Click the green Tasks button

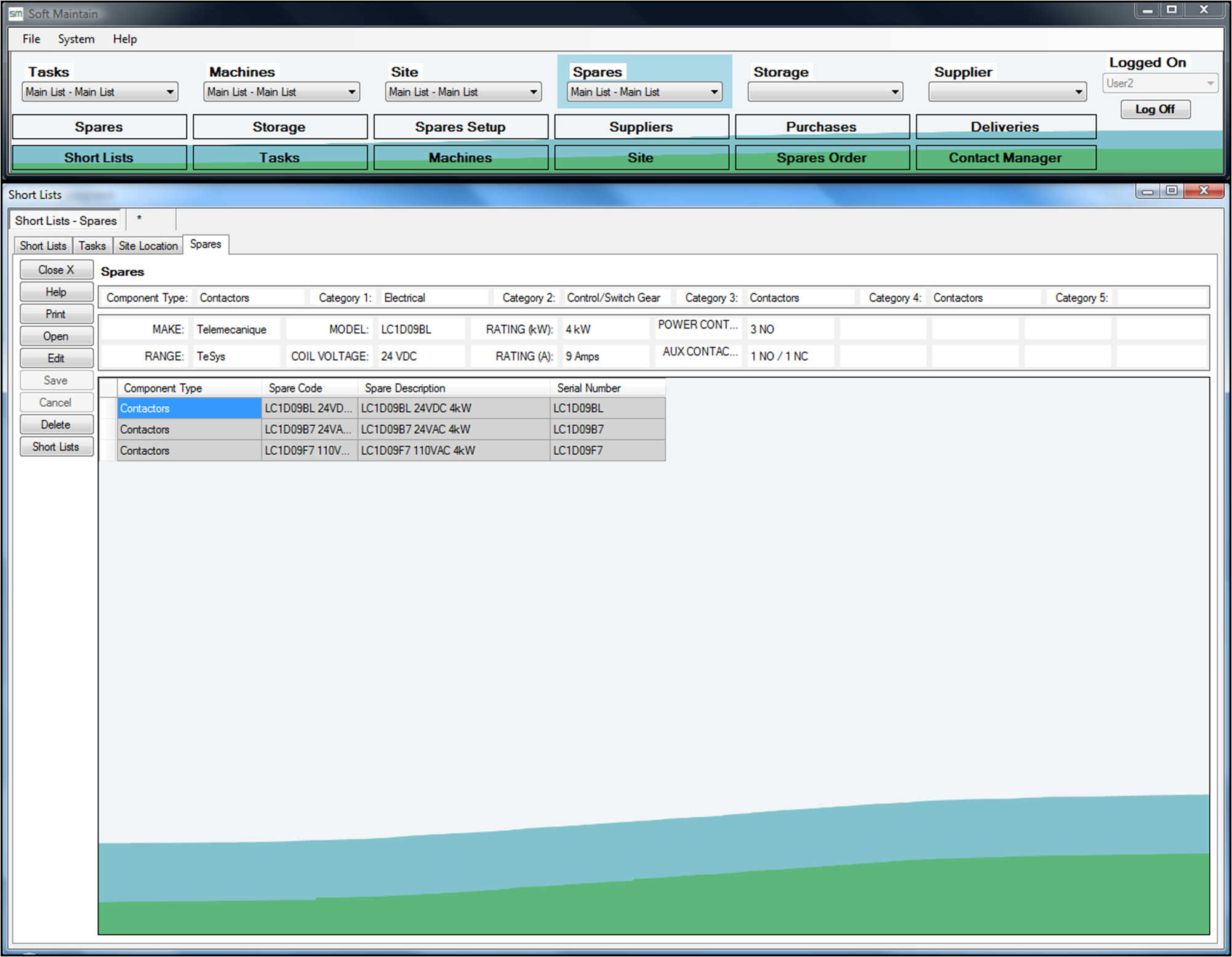[279, 158]
